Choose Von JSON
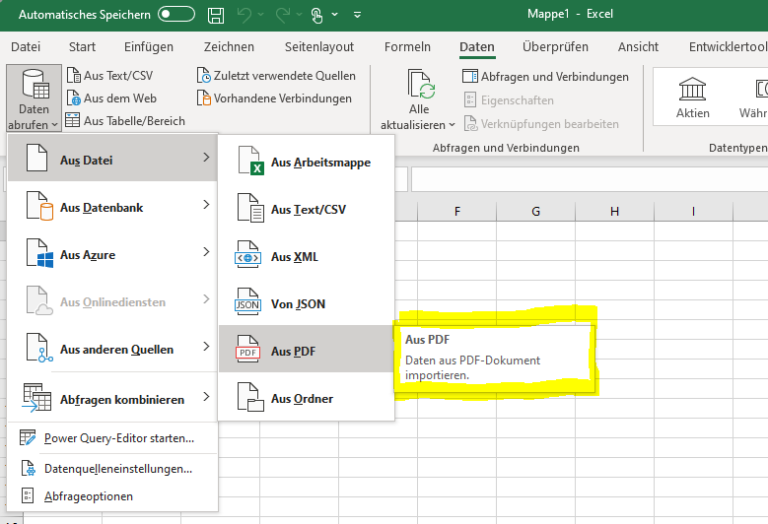 click(x=306, y=304)
